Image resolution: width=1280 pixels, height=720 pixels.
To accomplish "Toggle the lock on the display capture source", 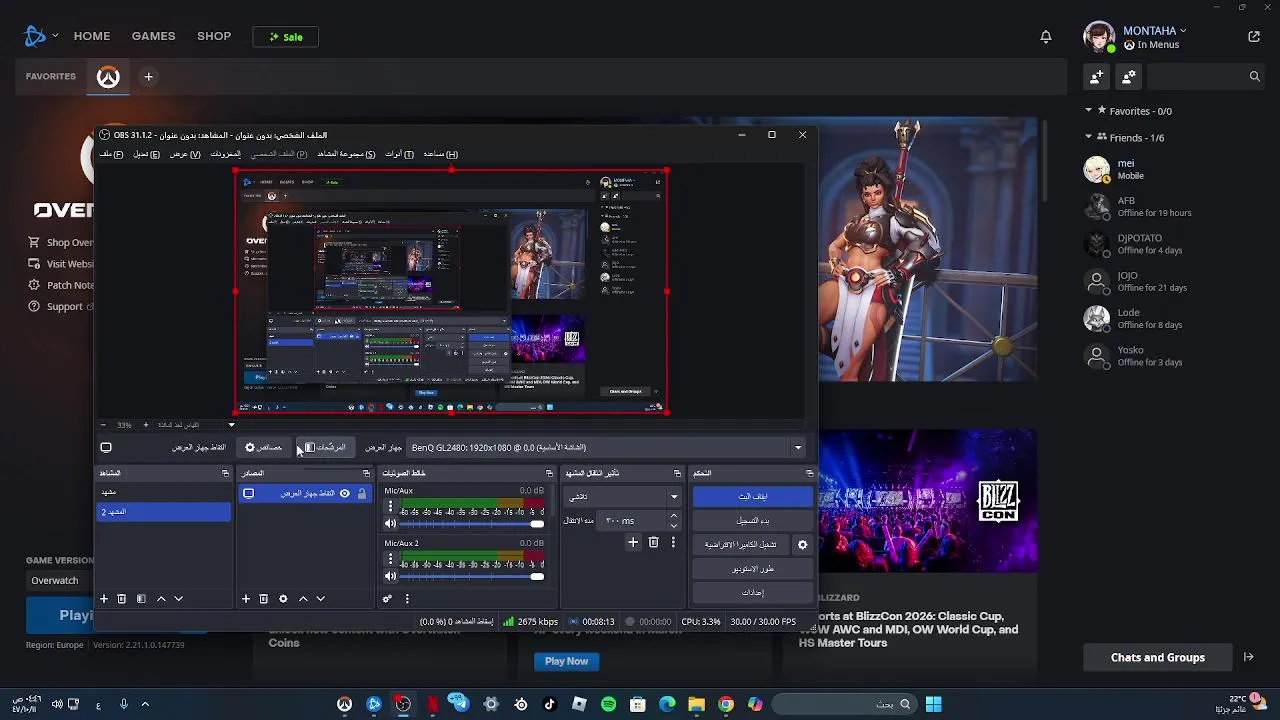I will 362,494.
